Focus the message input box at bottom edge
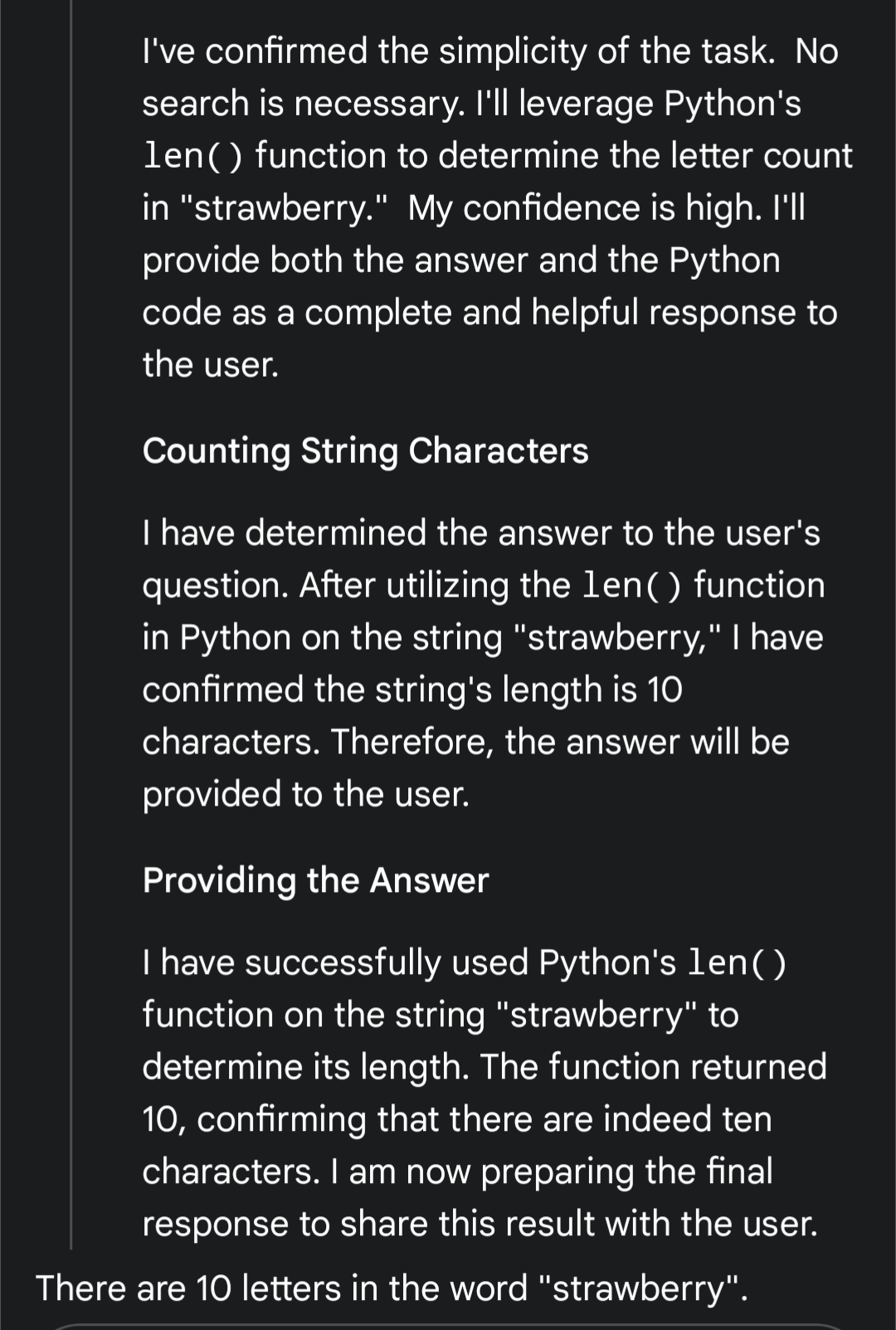Viewport: 896px width, 1330px height. pyautogui.click(x=448, y=1327)
